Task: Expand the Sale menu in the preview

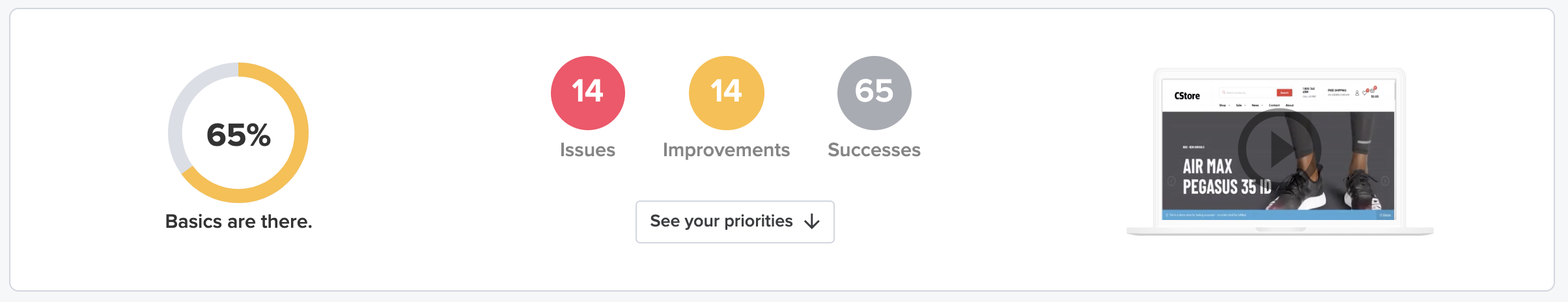Action: pos(1240,105)
